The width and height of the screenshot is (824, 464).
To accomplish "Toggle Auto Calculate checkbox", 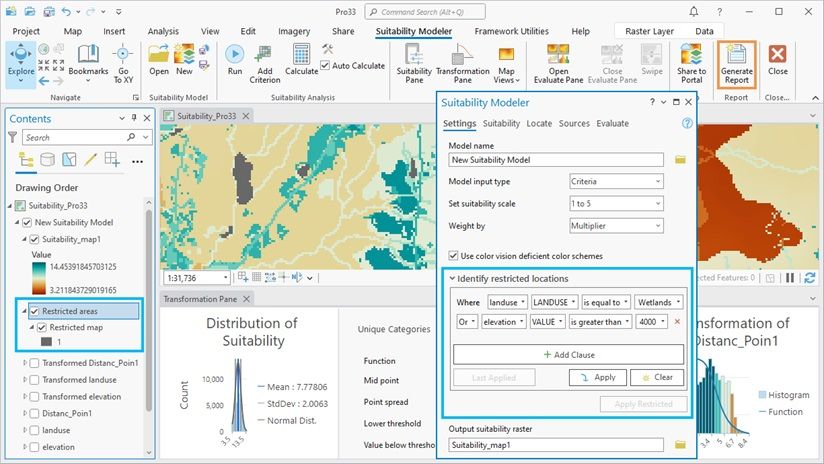I will point(325,66).
